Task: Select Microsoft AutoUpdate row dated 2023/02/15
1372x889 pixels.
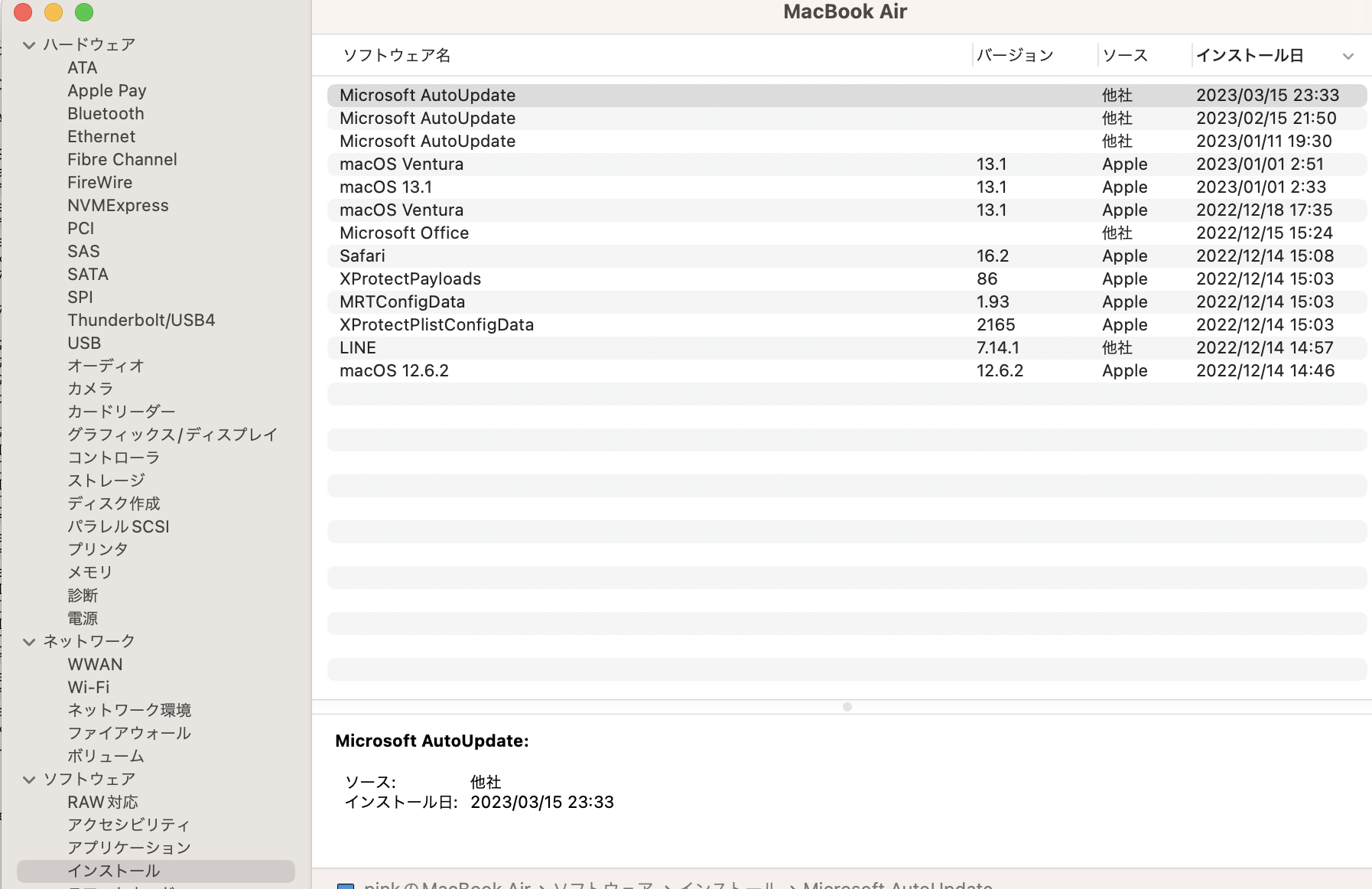Action: coord(847,119)
